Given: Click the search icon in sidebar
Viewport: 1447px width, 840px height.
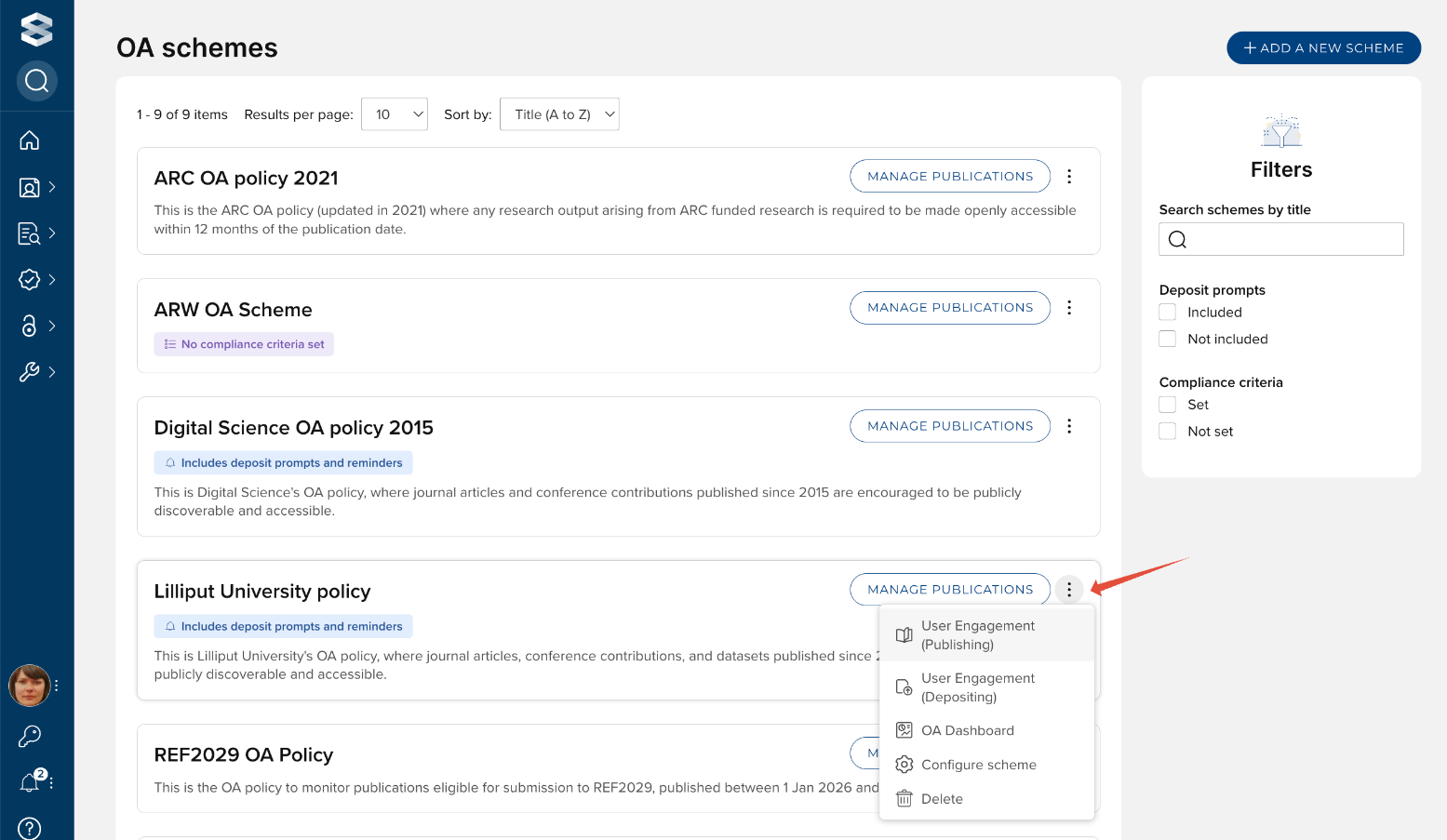Looking at the screenshot, I should 37,82.
